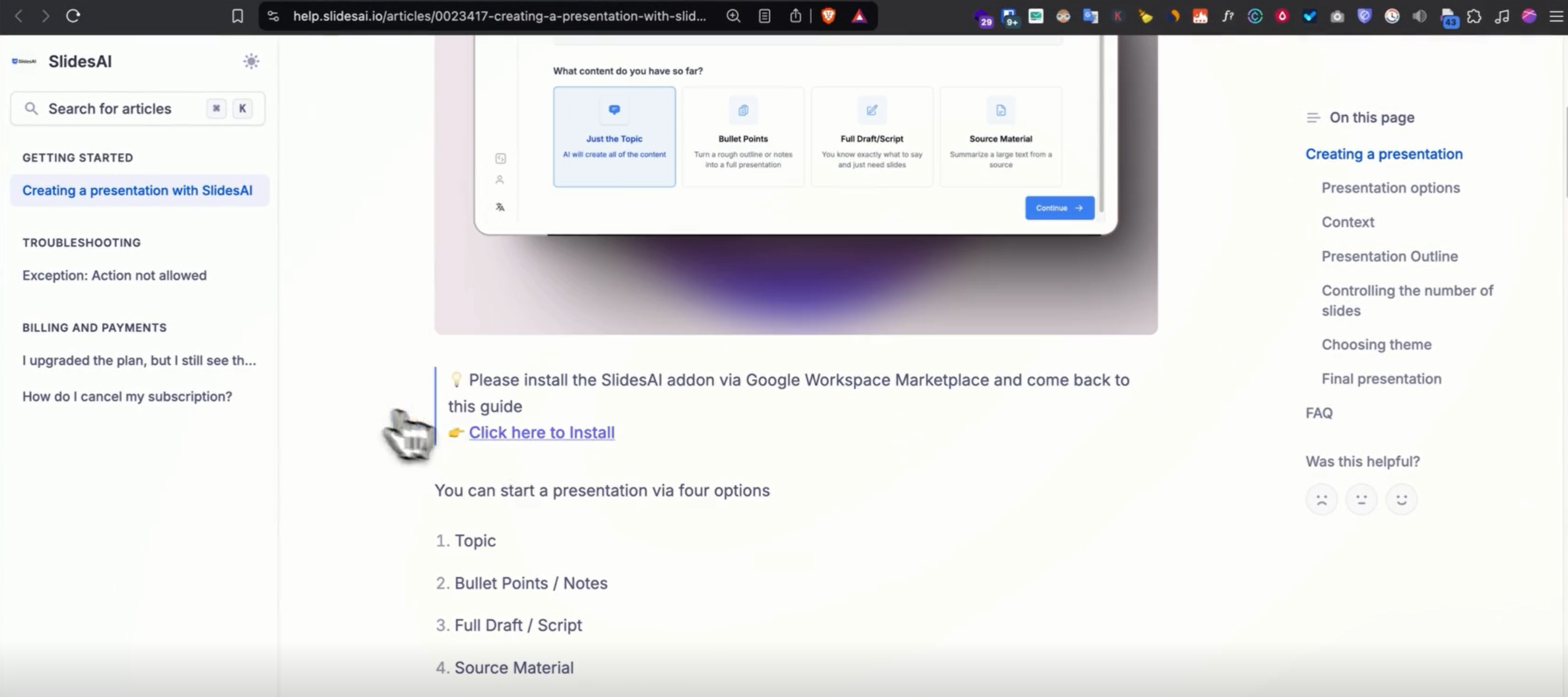Click the TROUBLESHOOTING heading

(x=82, y=243)
